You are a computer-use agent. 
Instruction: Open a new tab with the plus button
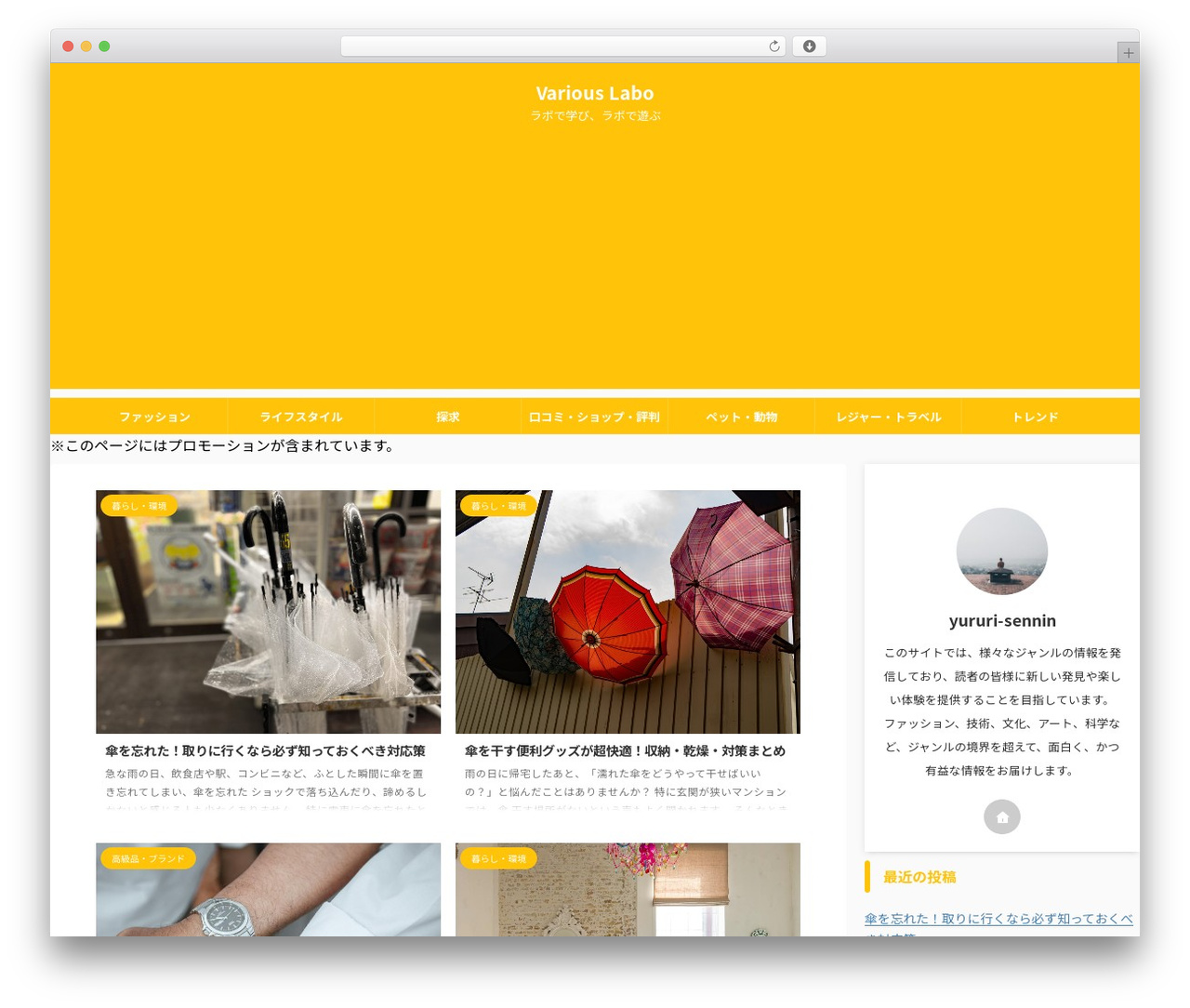1128,53
